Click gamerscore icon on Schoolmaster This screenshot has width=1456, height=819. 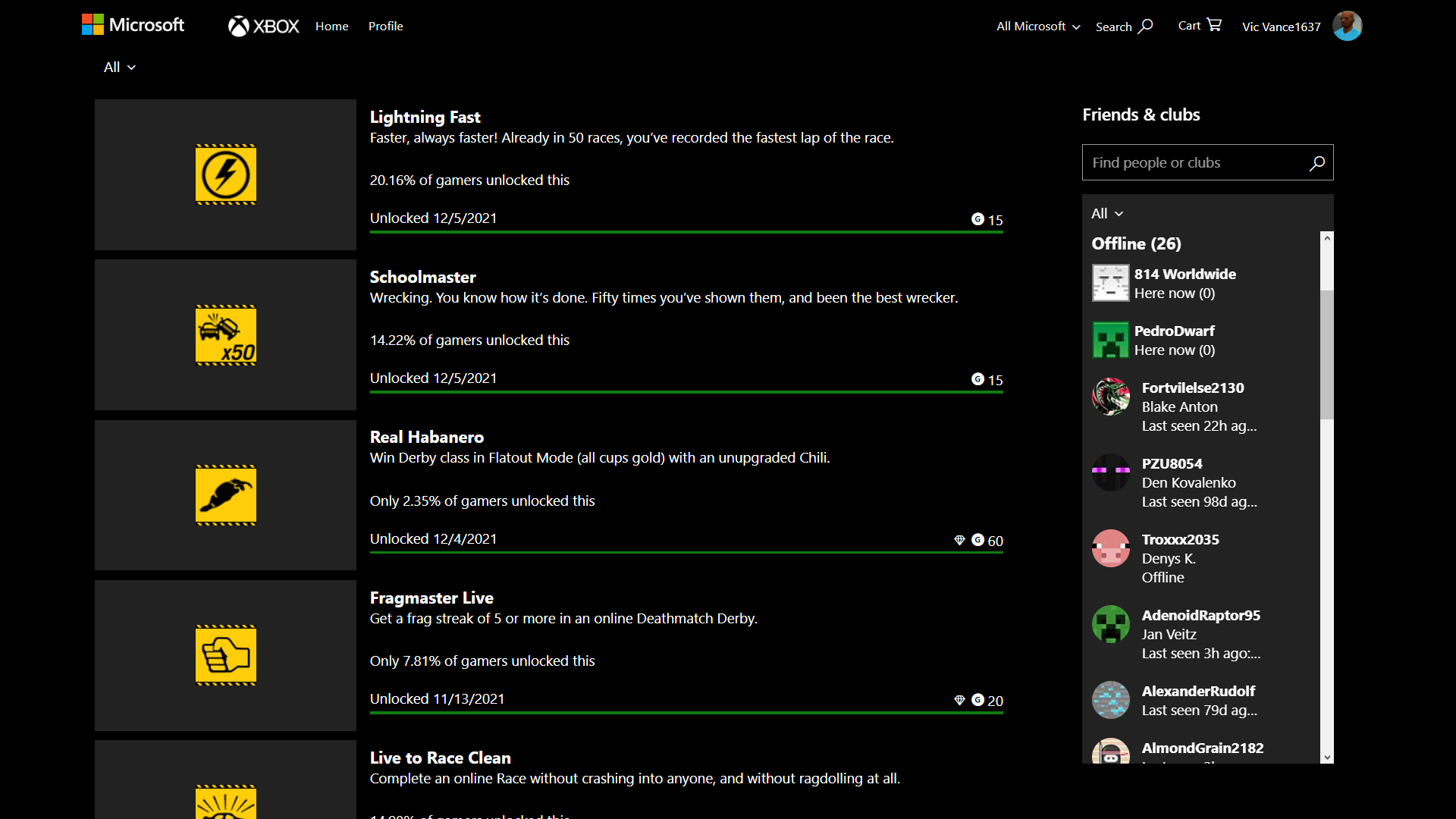pos(977,379)
